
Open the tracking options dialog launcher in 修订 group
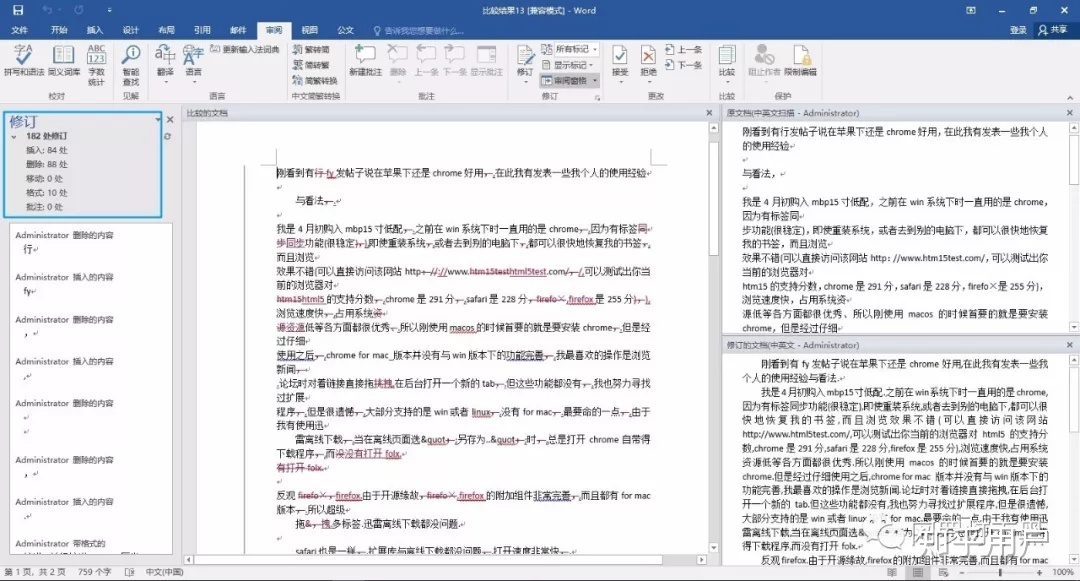click(597, 97)
